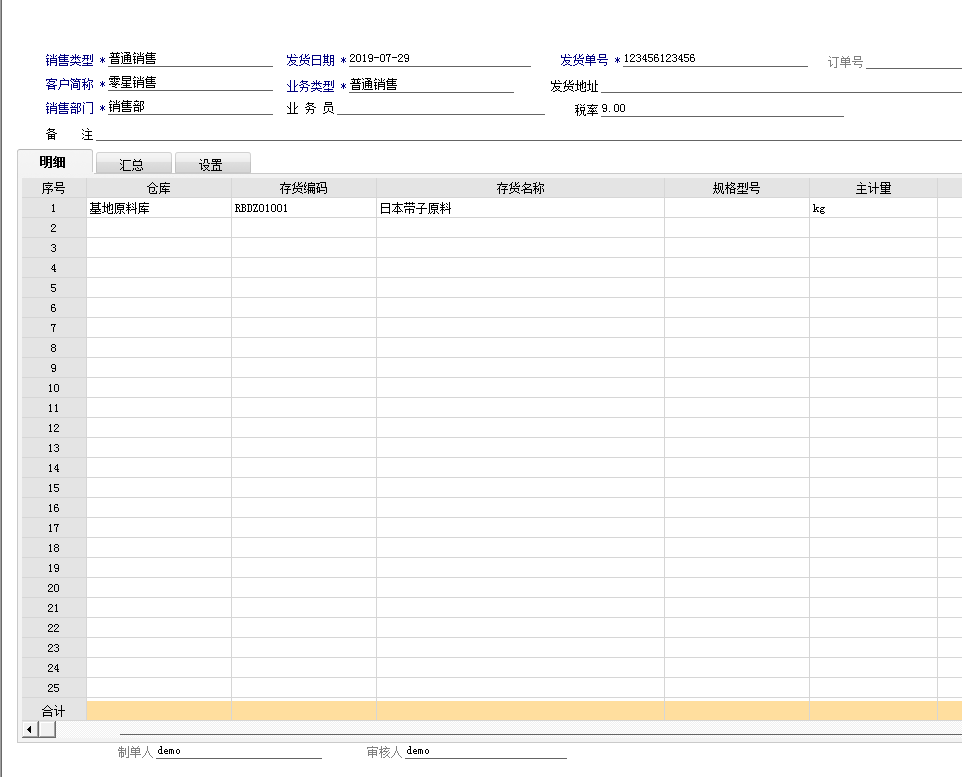The width and height of the screenshot is (962, 777).
Task: Click the 业务员 input field
Action: coord(441,107)
